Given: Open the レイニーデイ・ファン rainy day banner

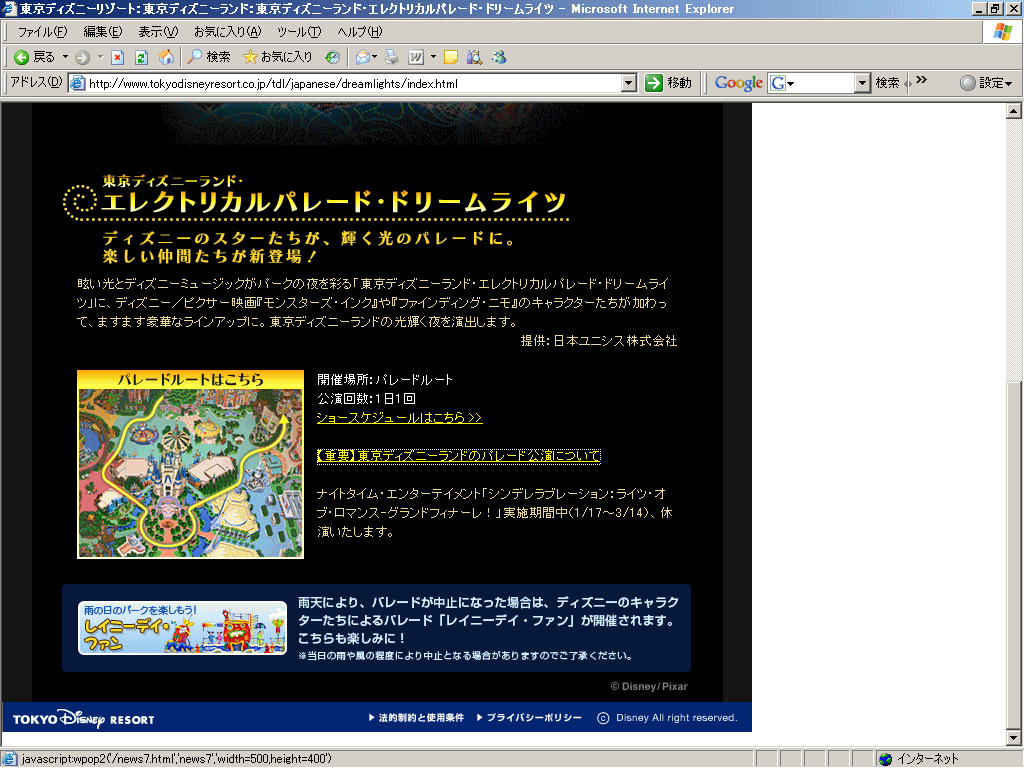Looking at the screenshot, I should 182,628.
